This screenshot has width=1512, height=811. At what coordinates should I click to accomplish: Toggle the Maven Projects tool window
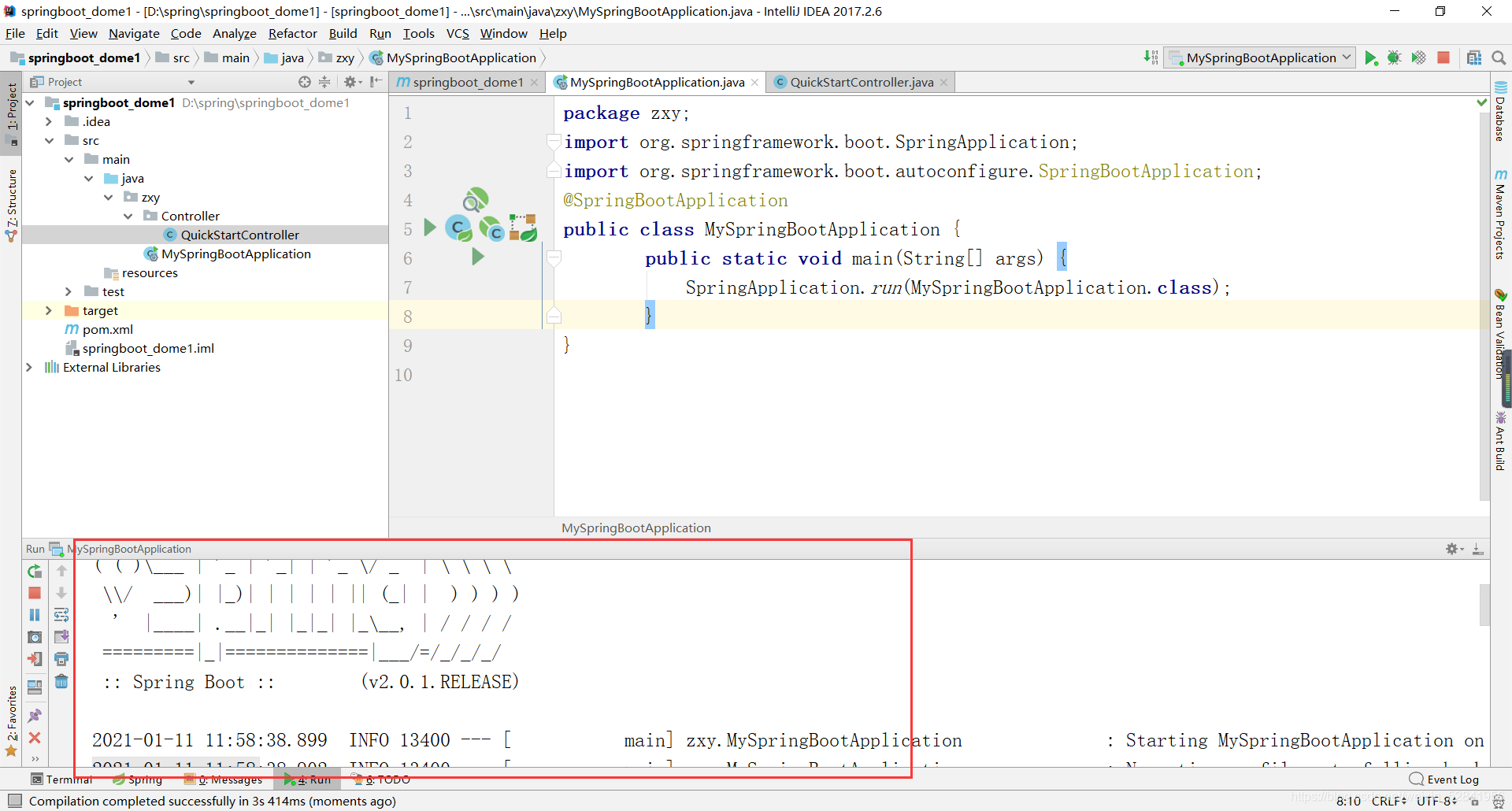pos(1500,214)
